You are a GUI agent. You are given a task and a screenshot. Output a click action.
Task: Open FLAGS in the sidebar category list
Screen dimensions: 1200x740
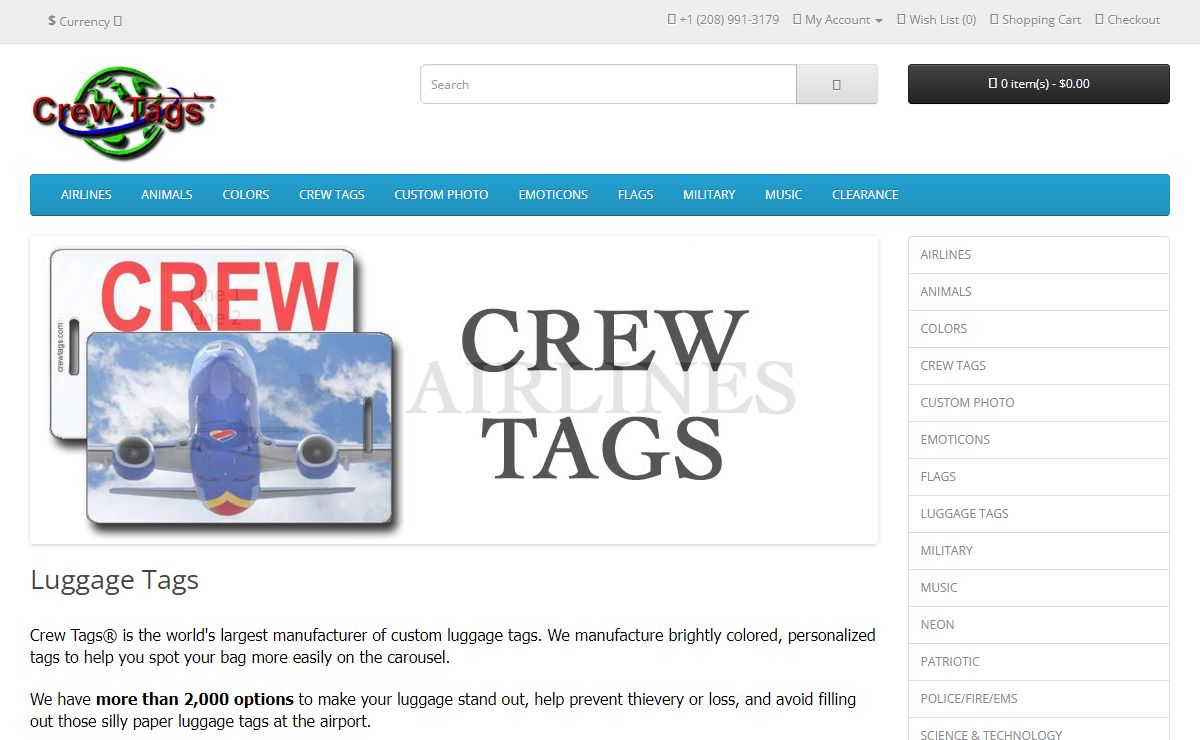tap(1038, 477)
